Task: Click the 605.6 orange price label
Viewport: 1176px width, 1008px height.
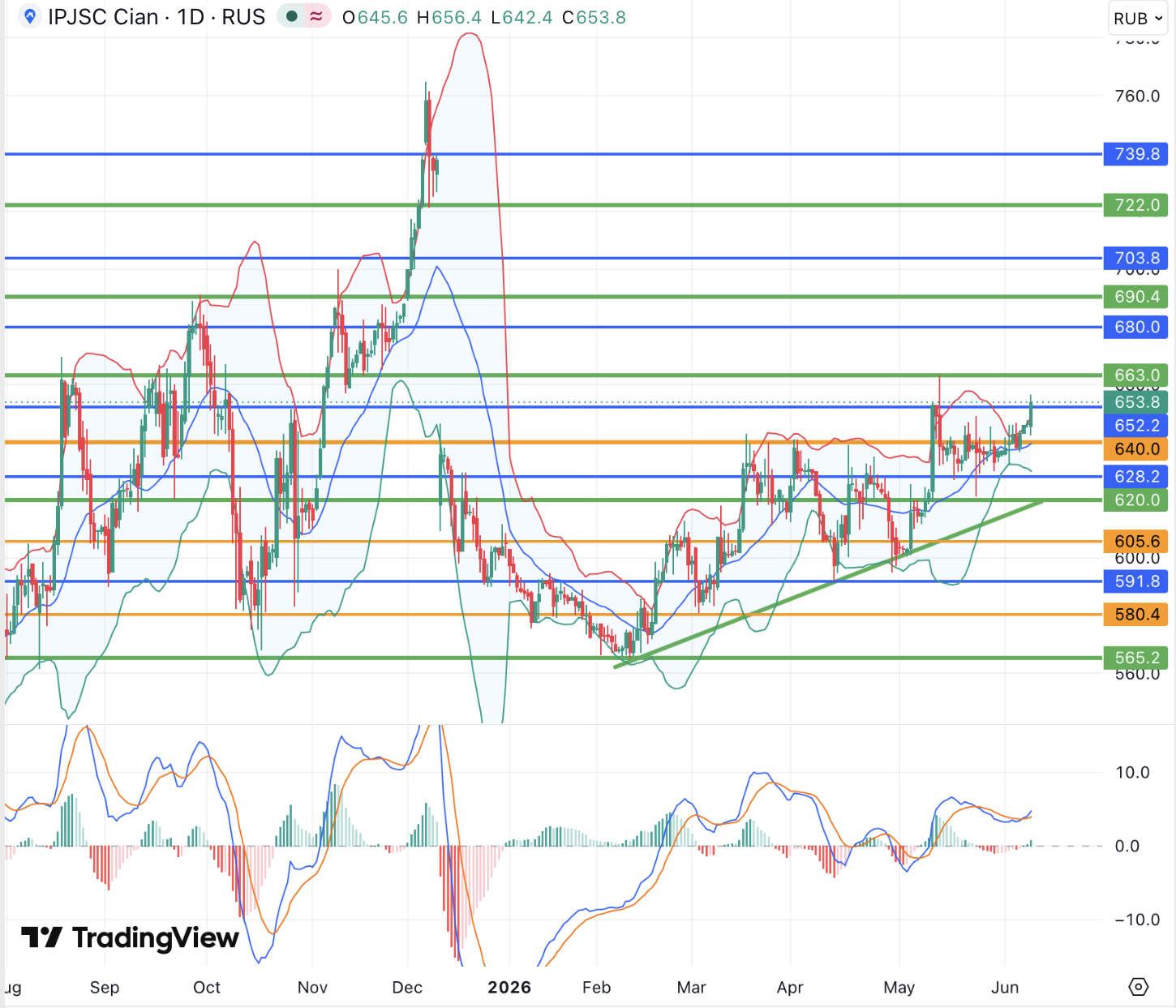Action: coord(1135,542)
